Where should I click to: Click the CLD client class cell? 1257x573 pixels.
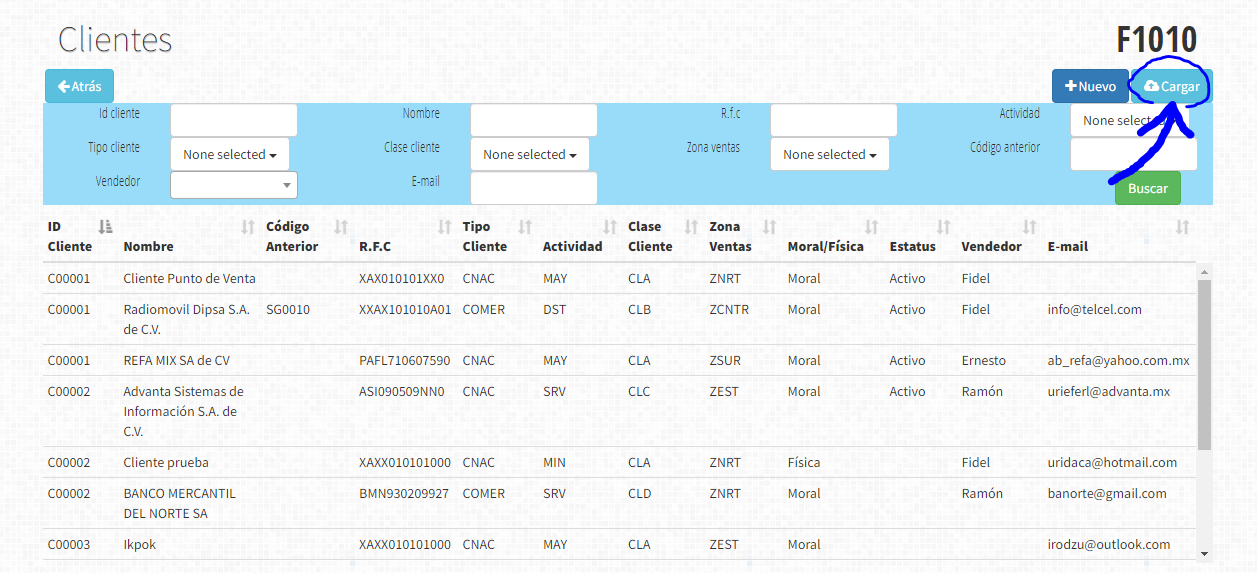tap(640, 493)
